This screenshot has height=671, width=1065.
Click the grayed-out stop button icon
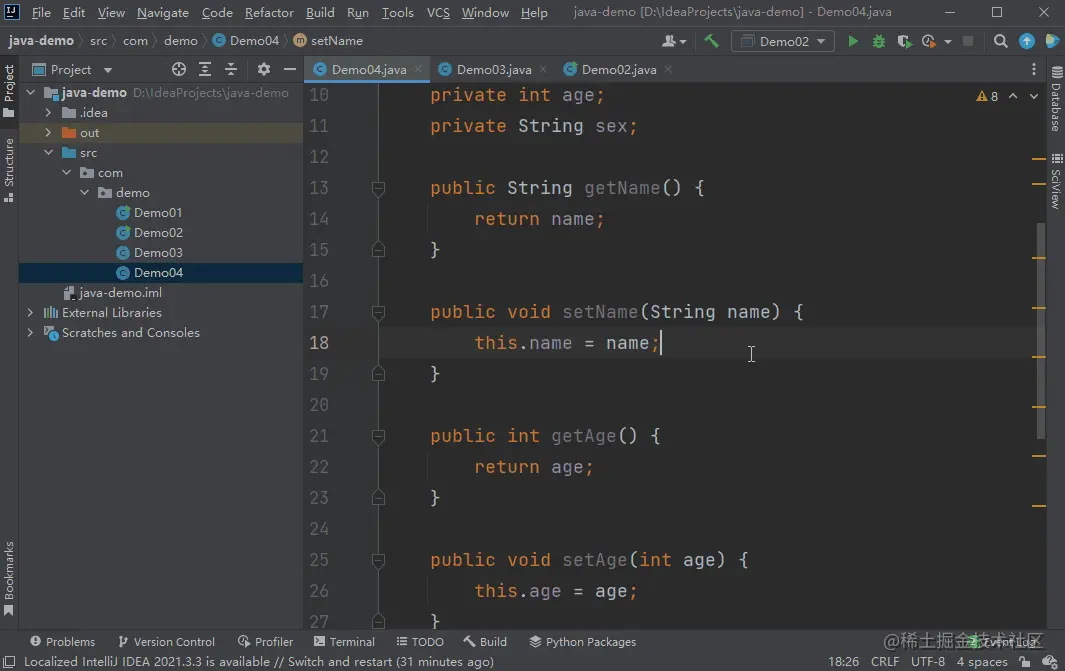pos(968,41)
